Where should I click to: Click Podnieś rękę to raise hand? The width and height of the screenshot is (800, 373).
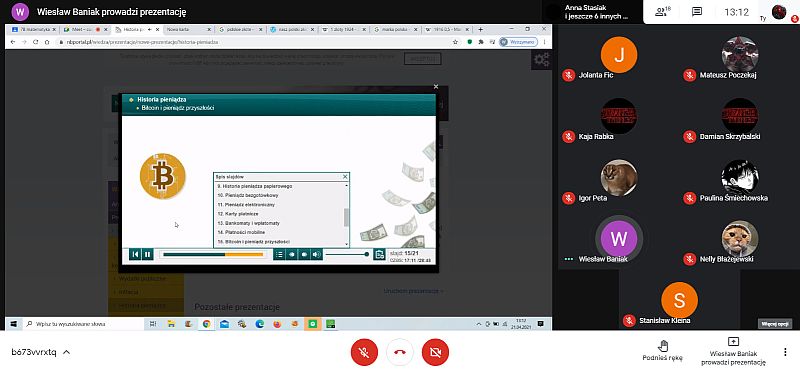(662, 351)
